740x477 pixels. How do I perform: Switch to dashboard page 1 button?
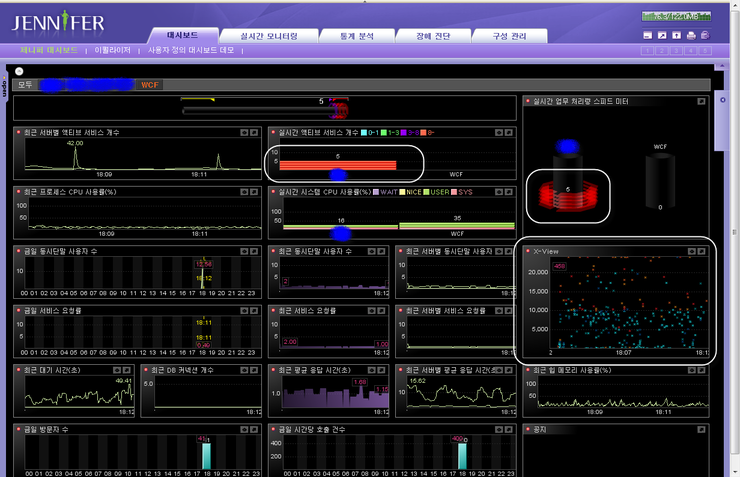click(x=648, y=50)
